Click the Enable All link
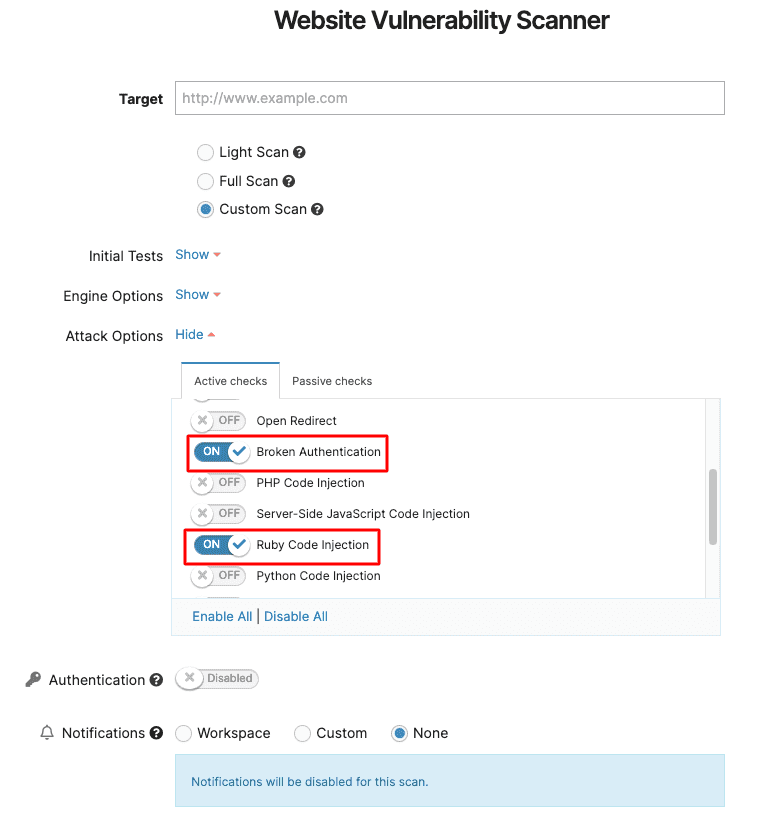 point(222,616)
